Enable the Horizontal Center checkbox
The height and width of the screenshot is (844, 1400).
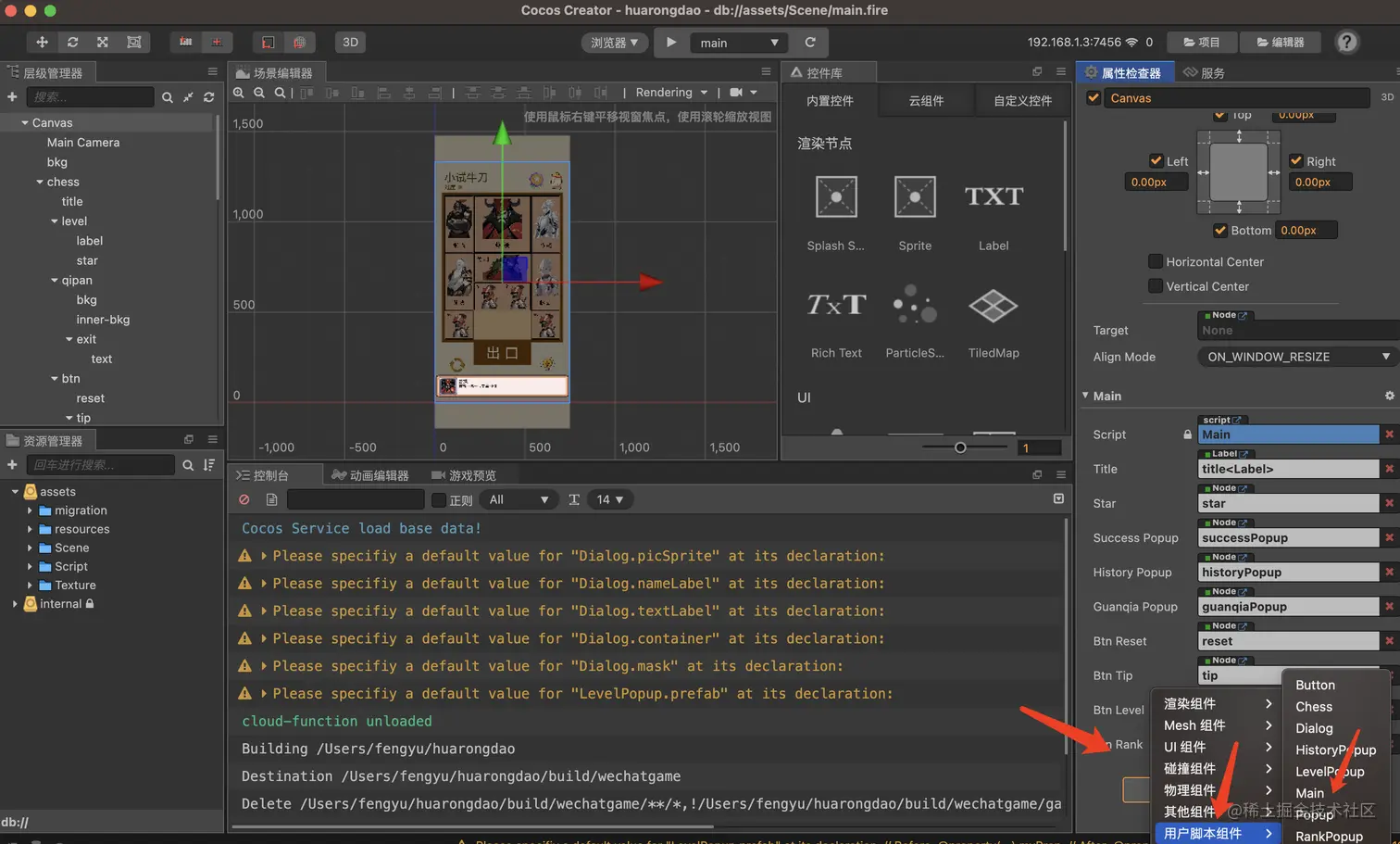[x=1156, y=261]
